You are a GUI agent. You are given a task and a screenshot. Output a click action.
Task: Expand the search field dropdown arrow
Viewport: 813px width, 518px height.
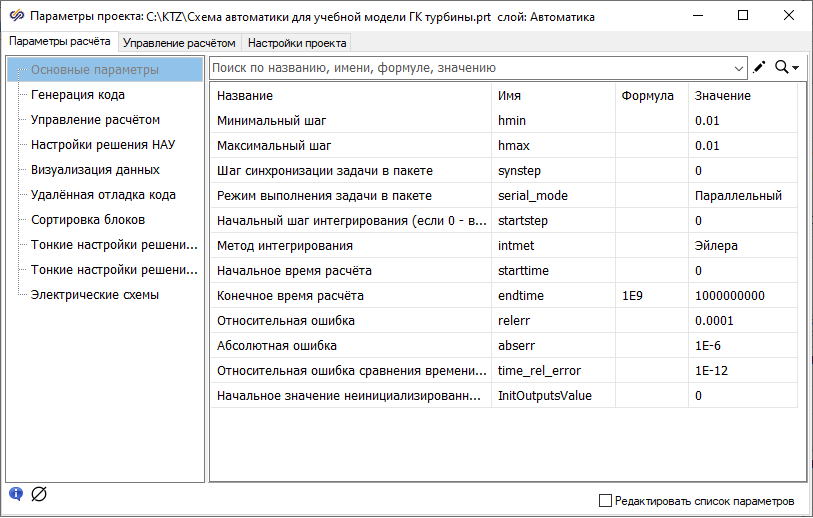pyautogui.click(x=739, y=68)
